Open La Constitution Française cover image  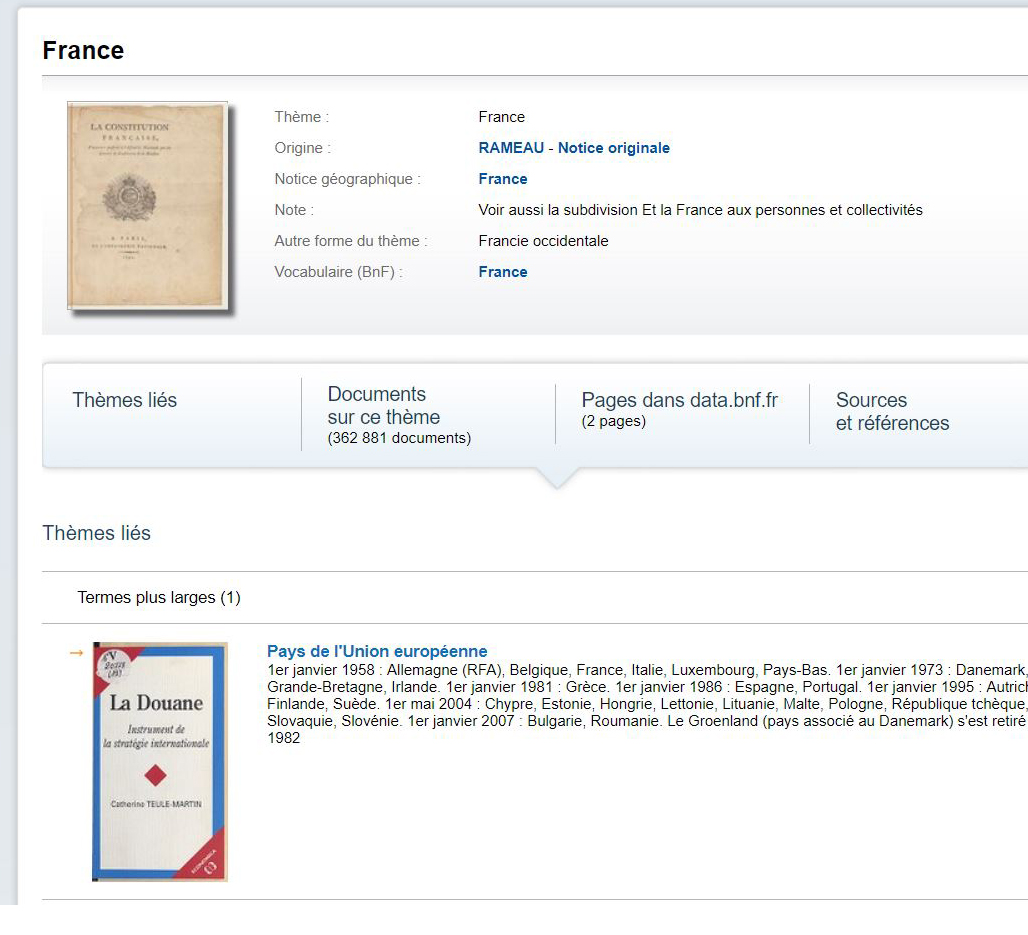(148, 206)
